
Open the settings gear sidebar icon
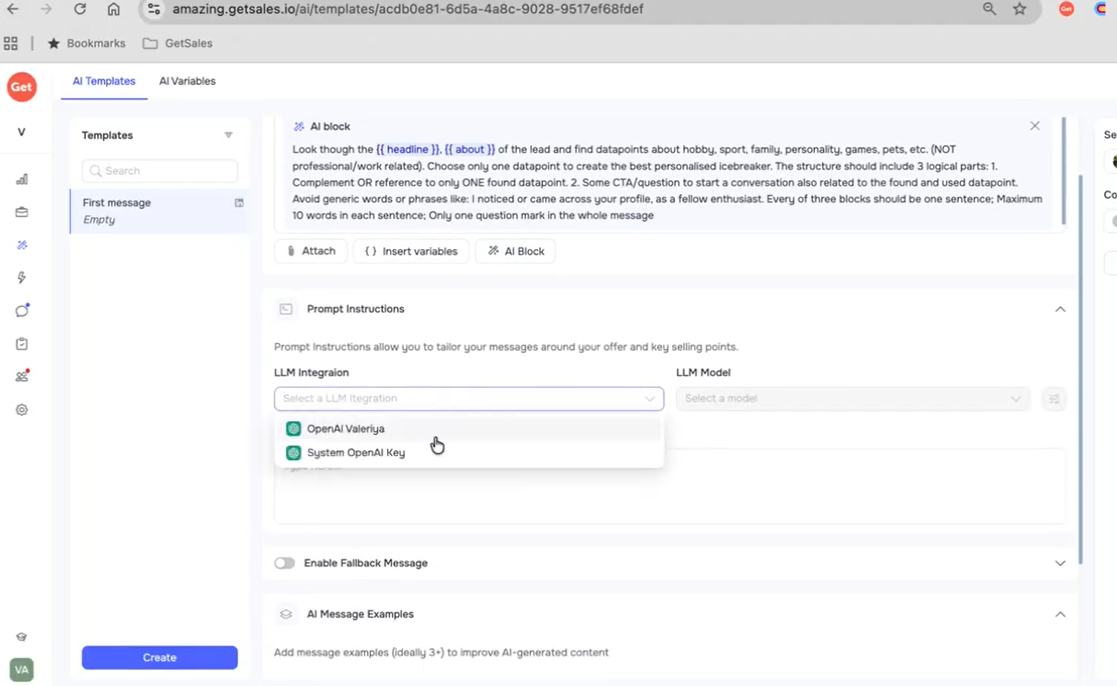point(21,410)
